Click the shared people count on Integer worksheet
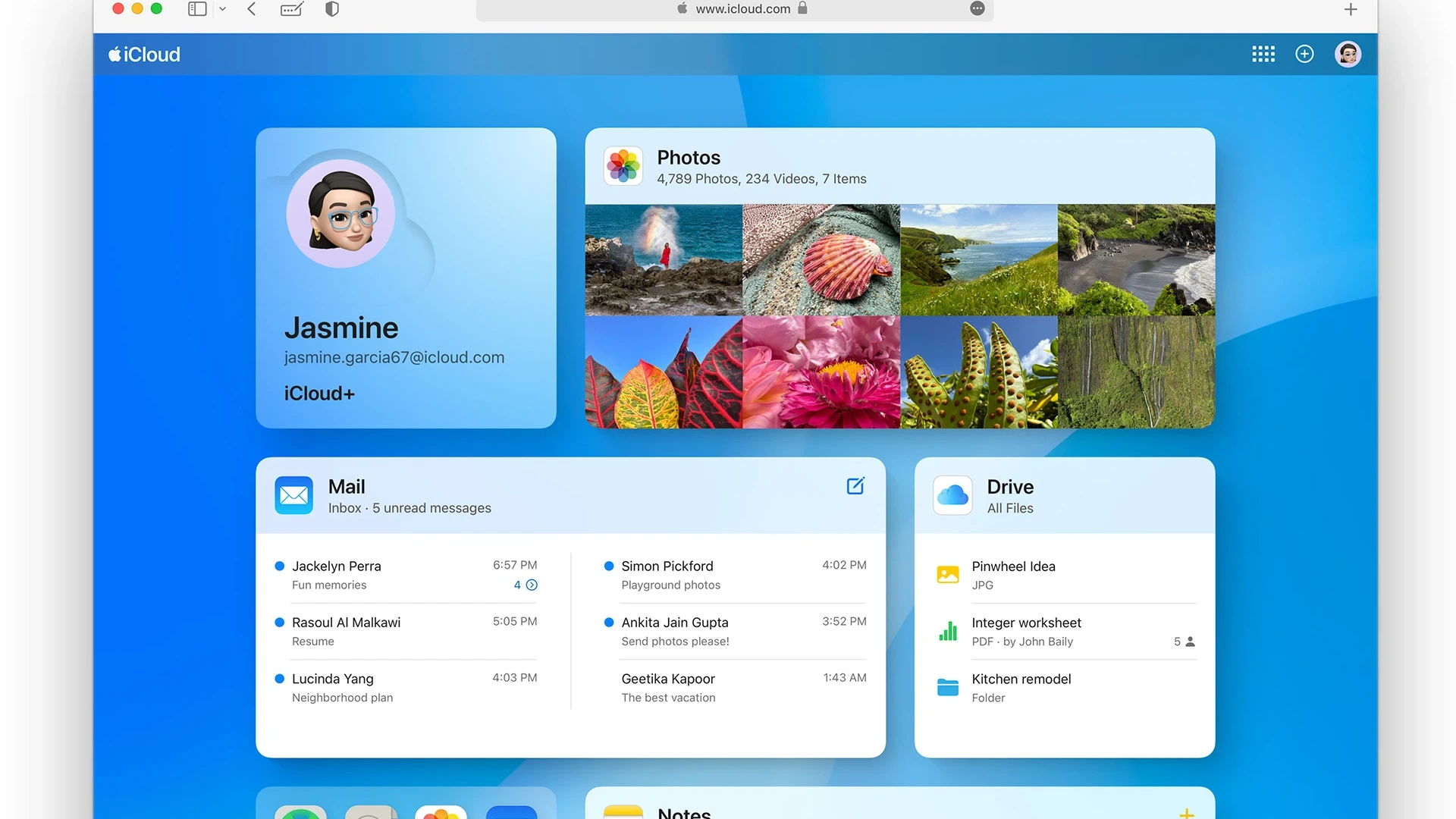Viewport: 1456px width, 819px height. click(x=1185, y=642)
